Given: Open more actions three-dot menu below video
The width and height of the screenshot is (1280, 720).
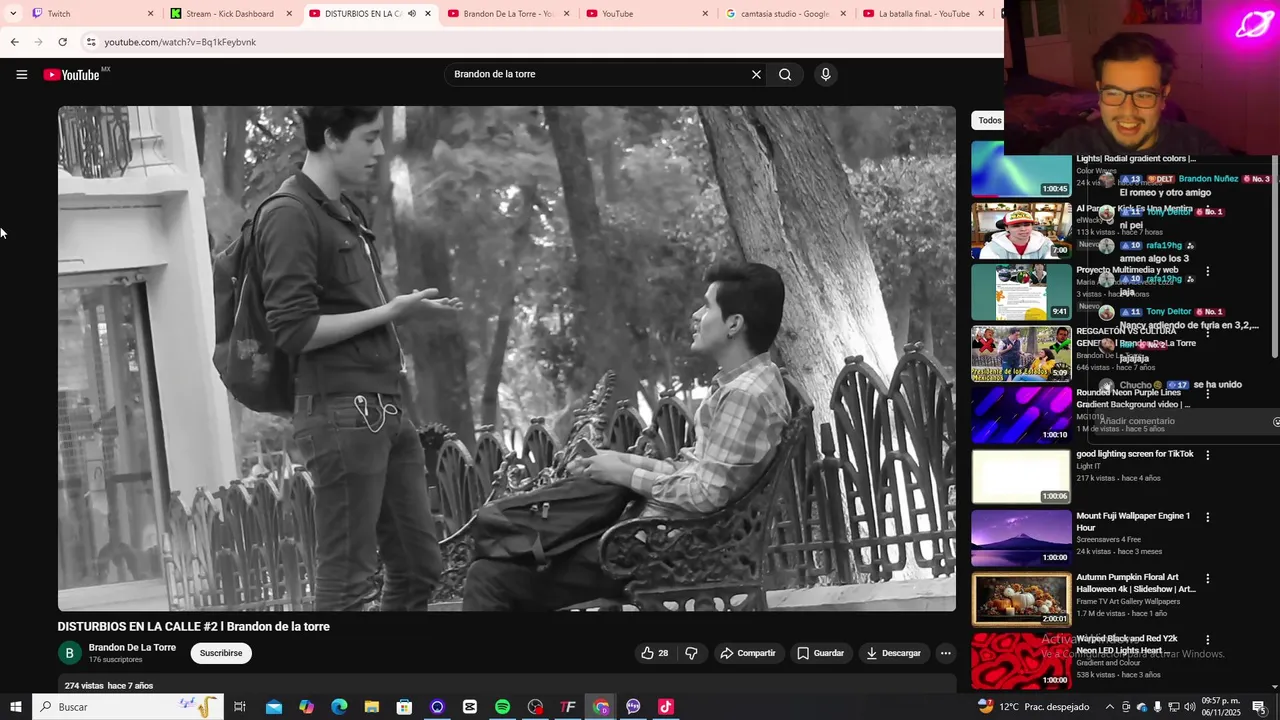Looking at the screenshot, I should pos(945,653).
